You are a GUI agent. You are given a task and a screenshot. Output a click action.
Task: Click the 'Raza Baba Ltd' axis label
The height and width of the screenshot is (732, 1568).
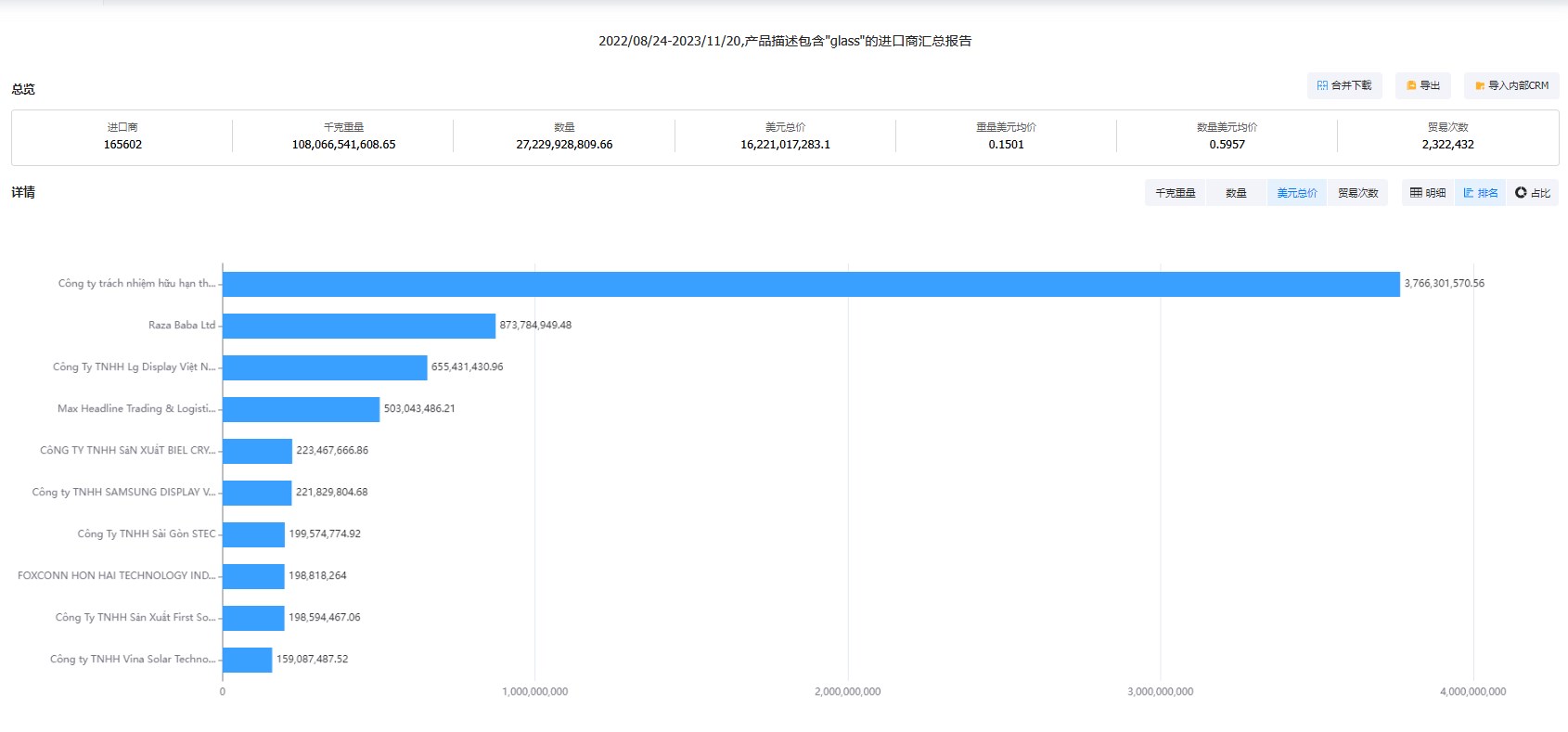tap(182, 325)
